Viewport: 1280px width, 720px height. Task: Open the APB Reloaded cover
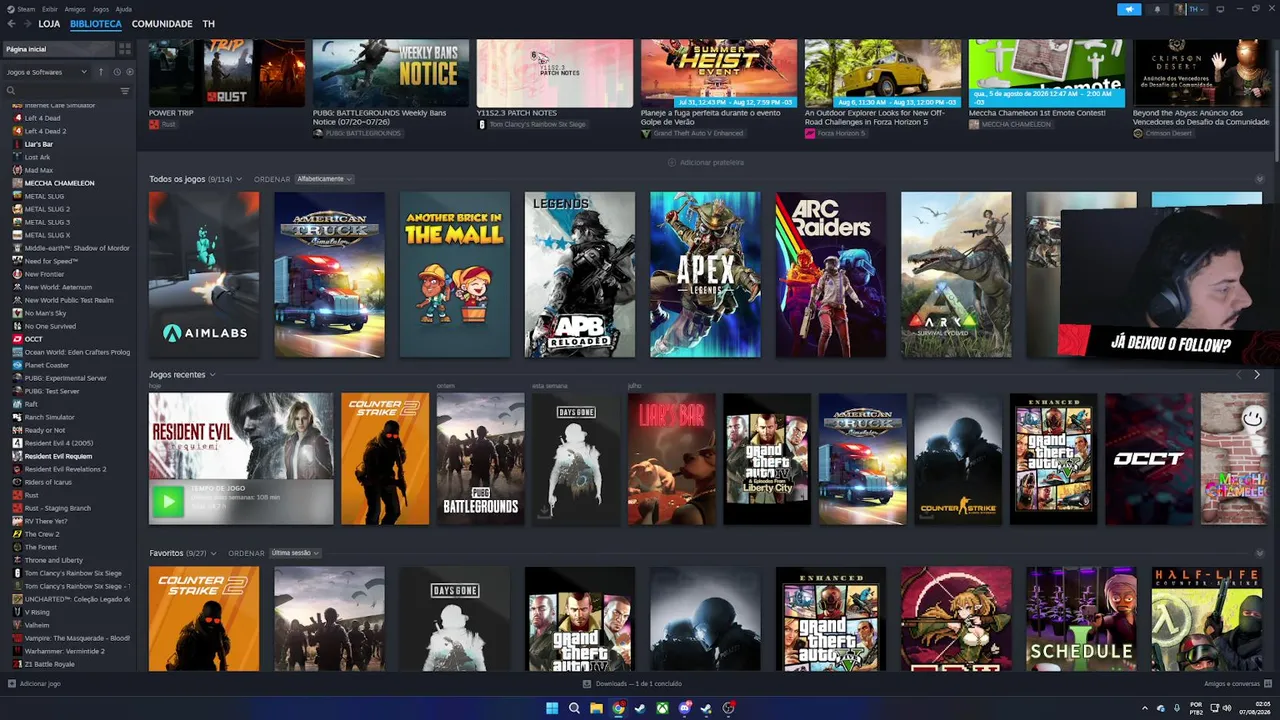580,275
